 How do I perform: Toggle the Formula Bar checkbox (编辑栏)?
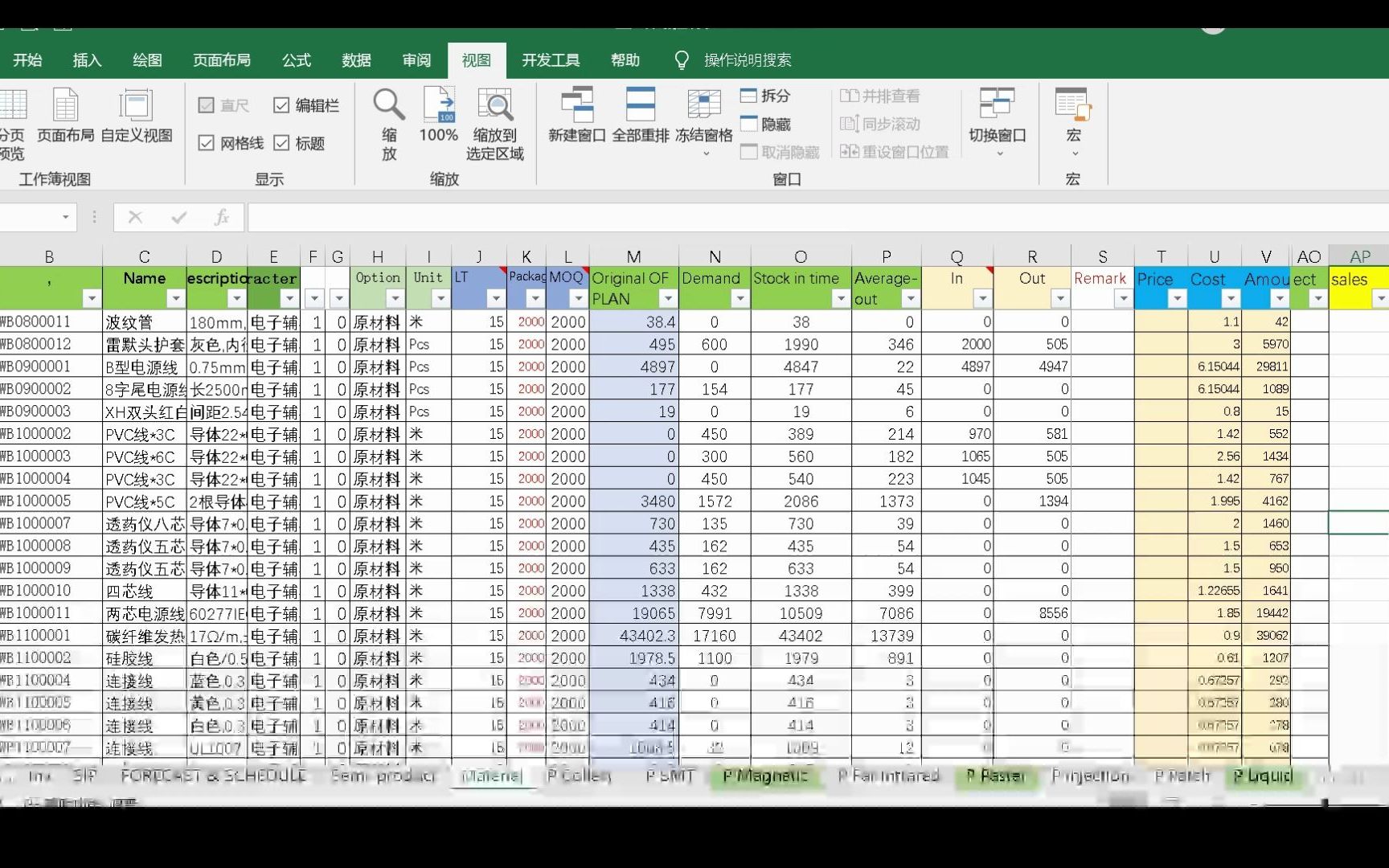pyautogui.click(x=281, y=105)
